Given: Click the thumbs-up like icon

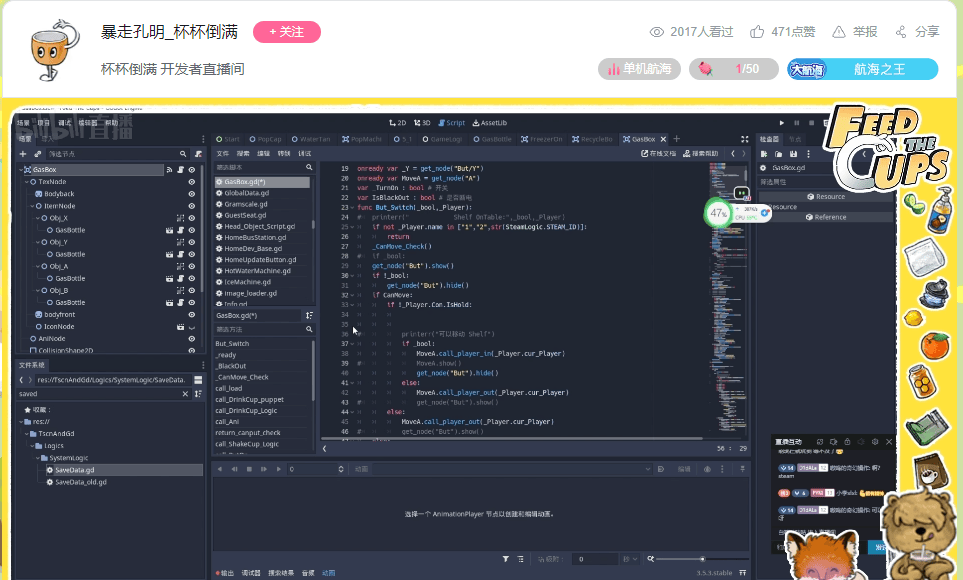Looking at the screenshot, I should 756,32.
